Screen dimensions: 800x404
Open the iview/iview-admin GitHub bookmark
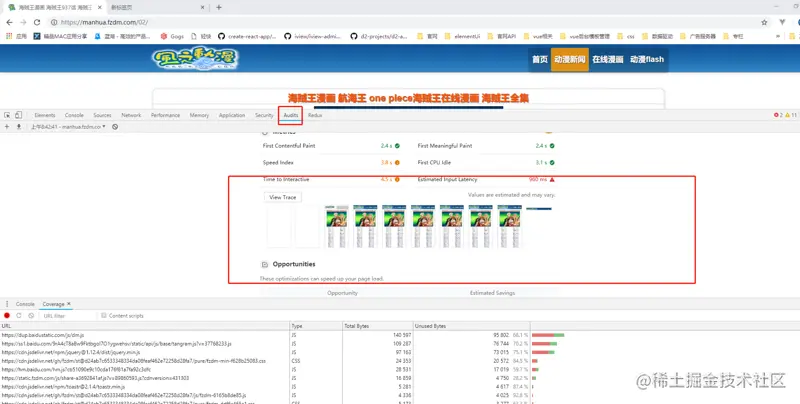click(313, 36)
